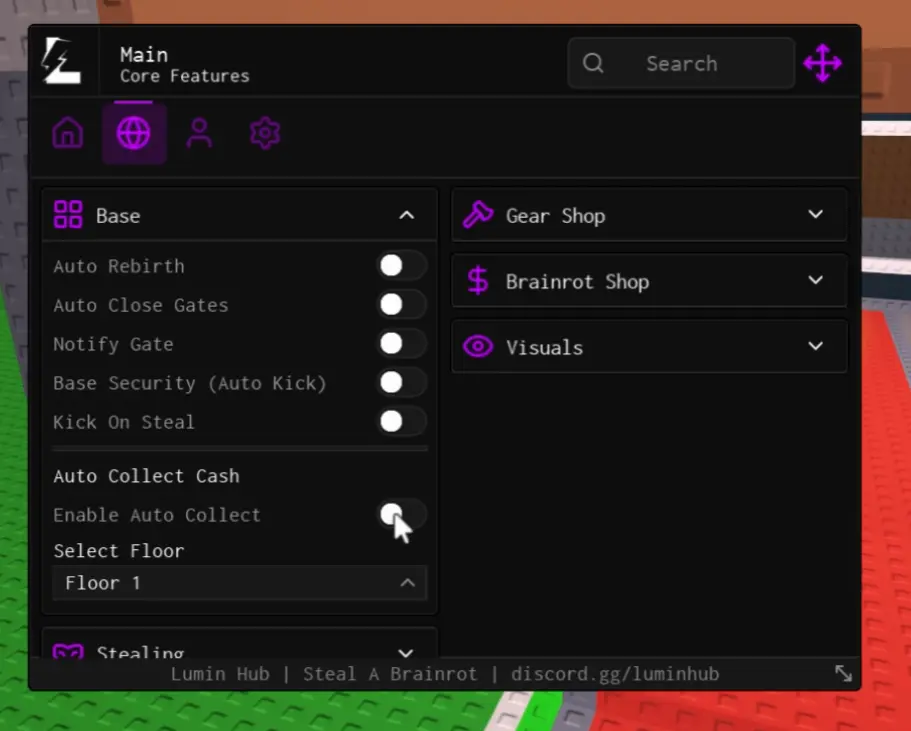This screenshot has width=911, height=731.
Task: Turn on Kick On Steal
Action: 401,422
